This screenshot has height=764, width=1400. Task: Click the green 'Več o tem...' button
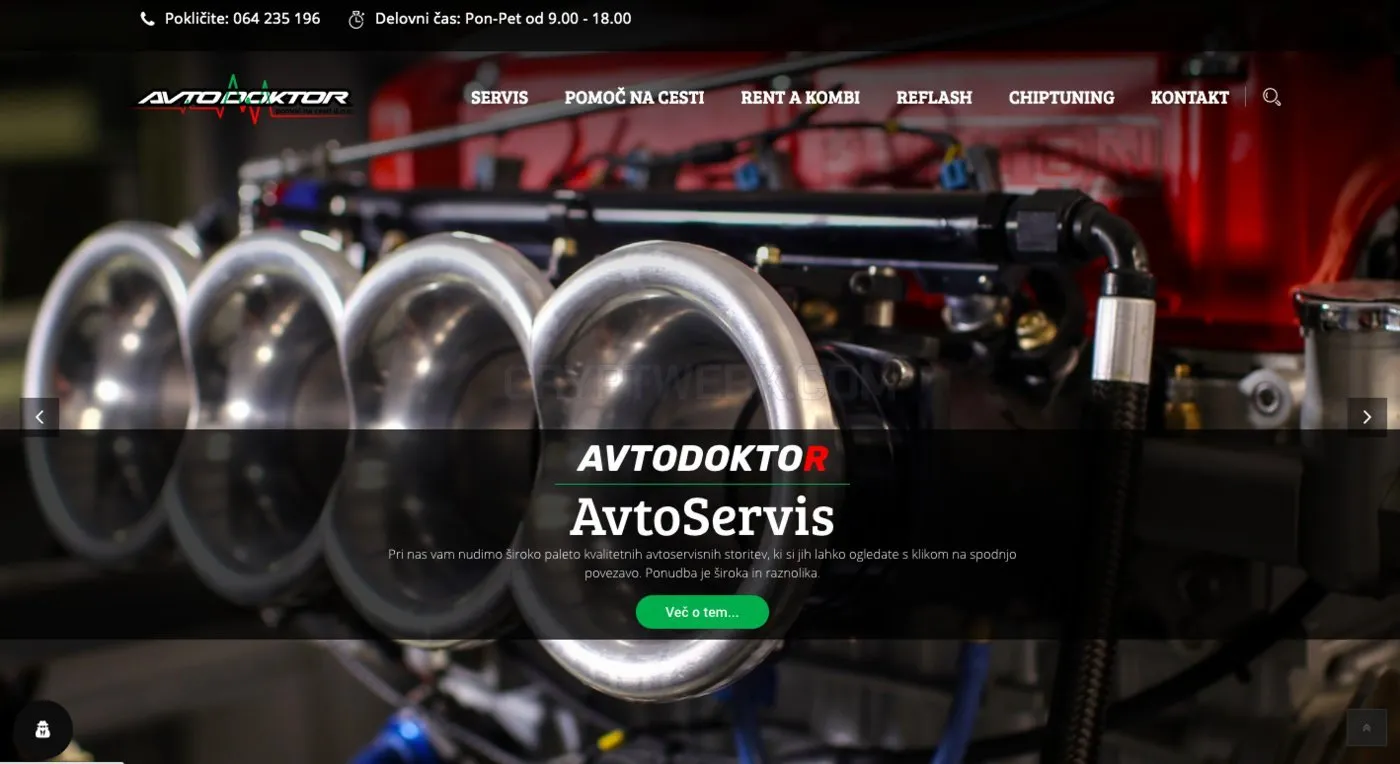[702, 612]
